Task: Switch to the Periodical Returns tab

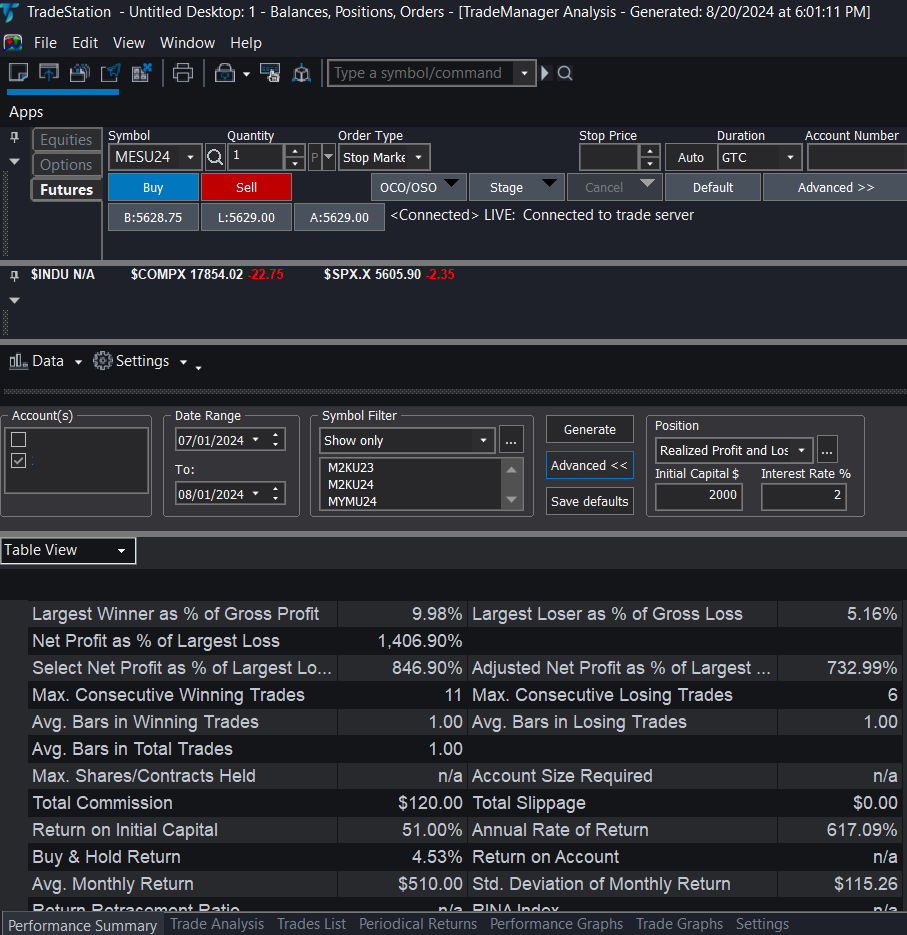Action: tap(418, 924)
